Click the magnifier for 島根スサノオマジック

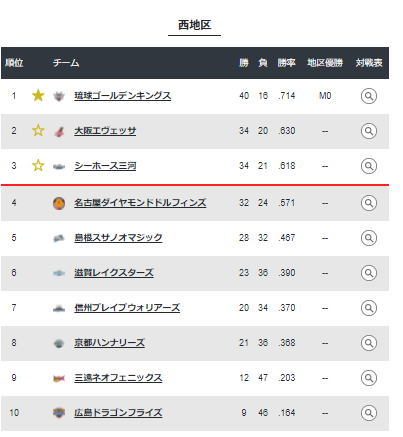369,238
